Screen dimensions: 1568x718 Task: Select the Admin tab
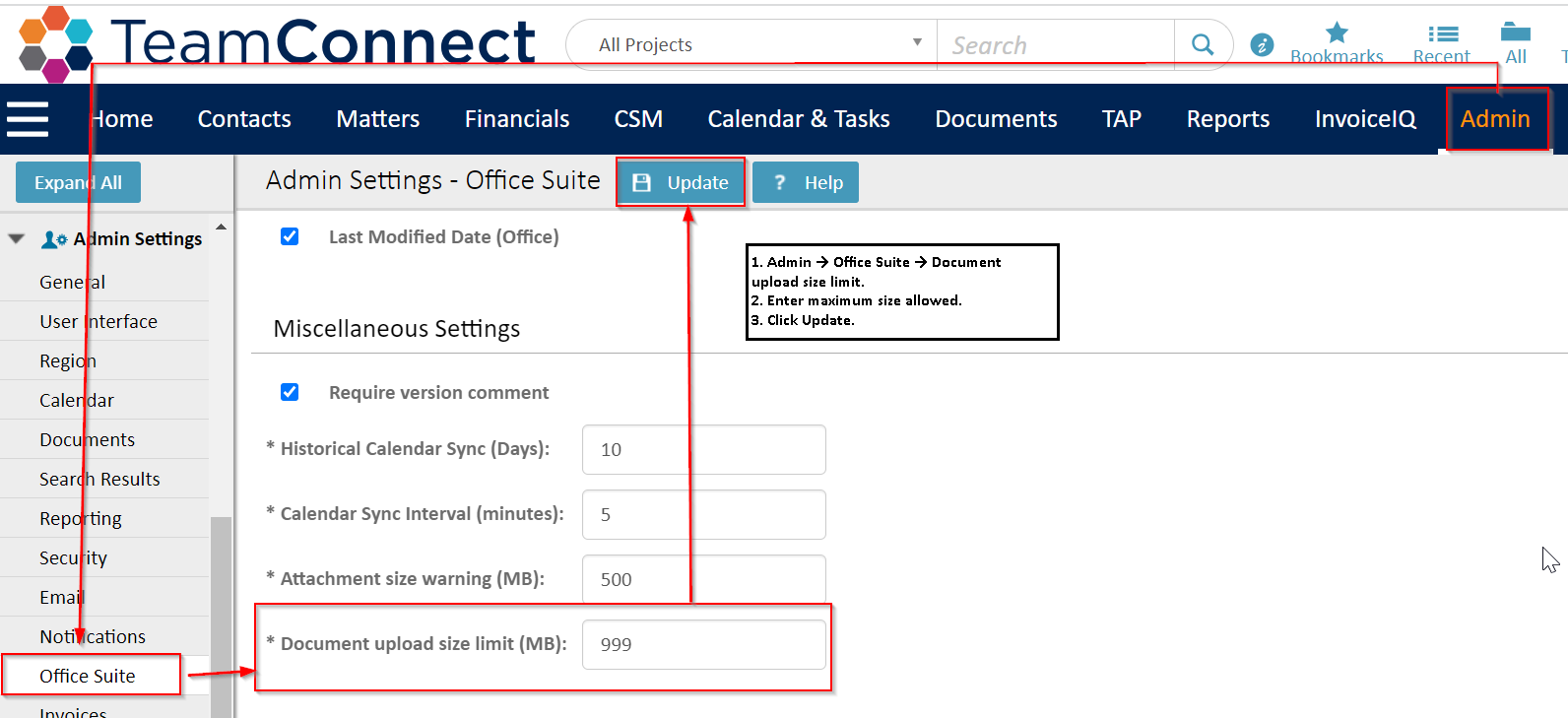1495,119
